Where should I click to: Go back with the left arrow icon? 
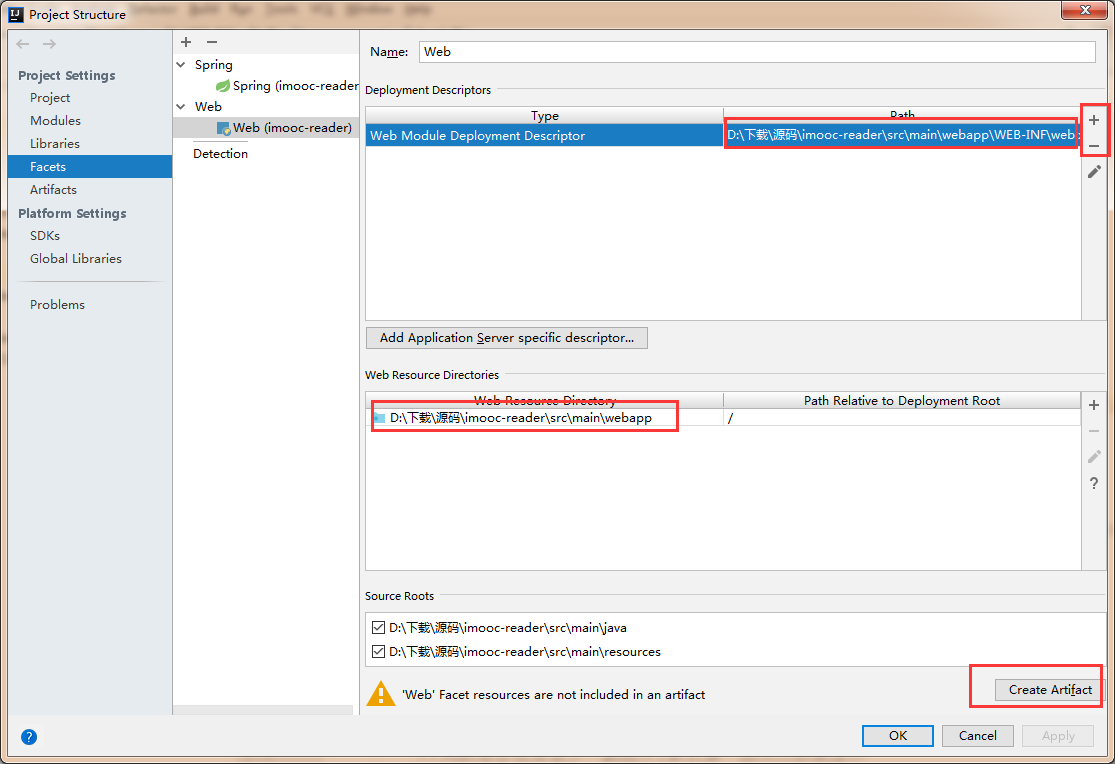[x=23, y=44]
